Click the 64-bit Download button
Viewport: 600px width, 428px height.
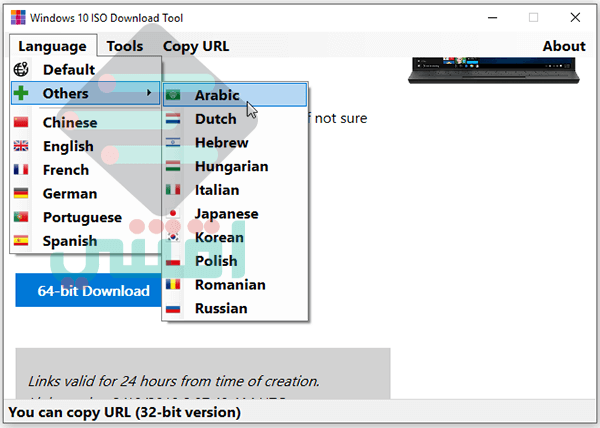click(x=89, y=290)
